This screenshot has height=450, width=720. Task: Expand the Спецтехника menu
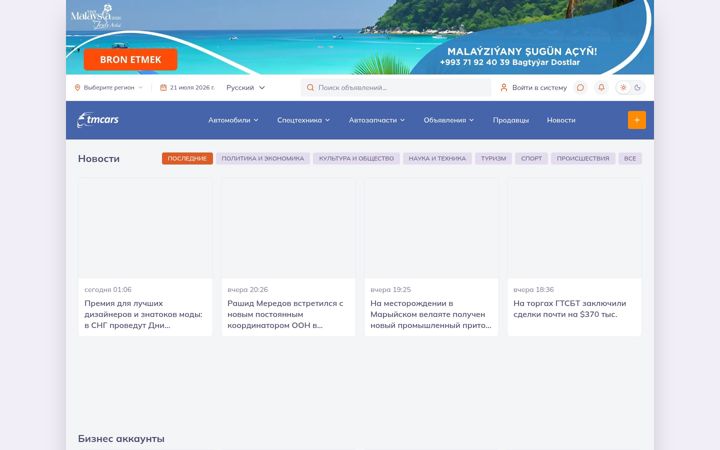click(304, 120)
